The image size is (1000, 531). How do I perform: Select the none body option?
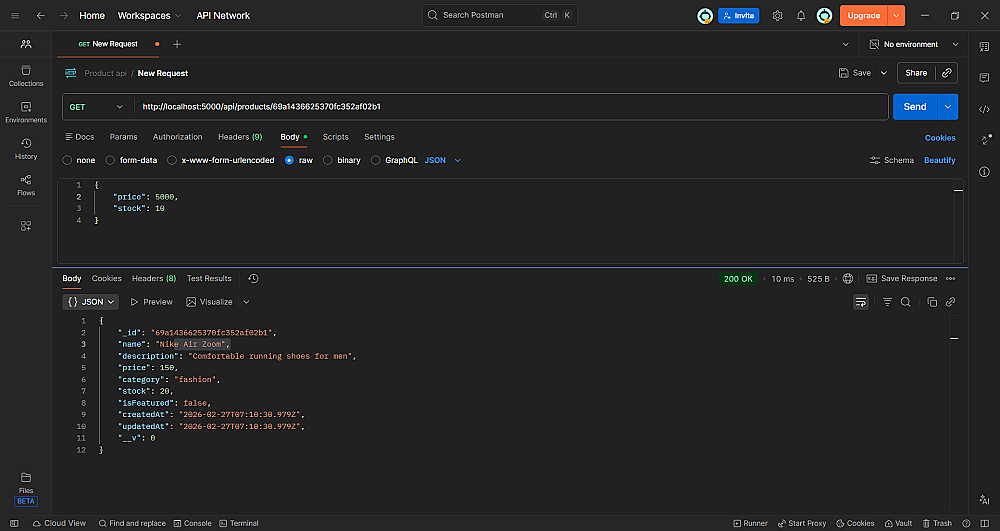tap(67, 160)
